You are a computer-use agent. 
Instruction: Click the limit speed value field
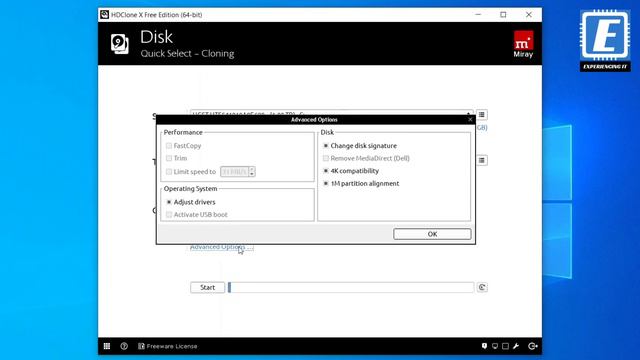point(234,172)
